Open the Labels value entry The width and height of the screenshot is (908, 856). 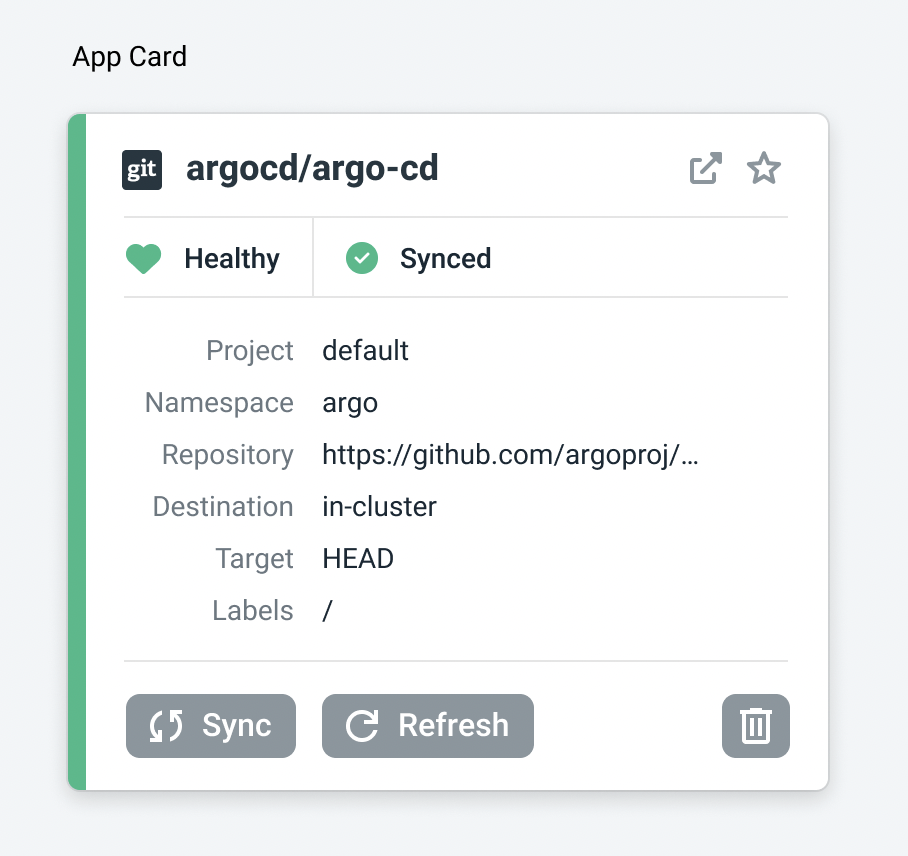coord(326,610)
